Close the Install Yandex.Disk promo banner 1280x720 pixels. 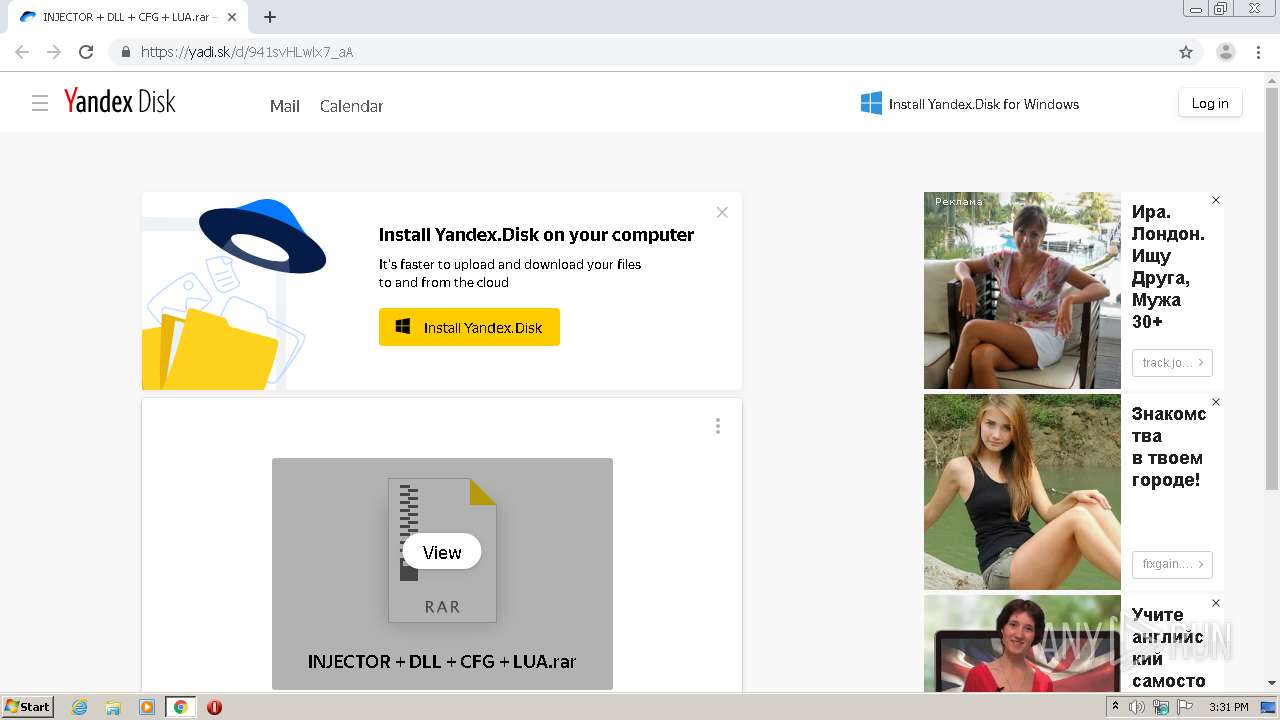click(722, 212)
